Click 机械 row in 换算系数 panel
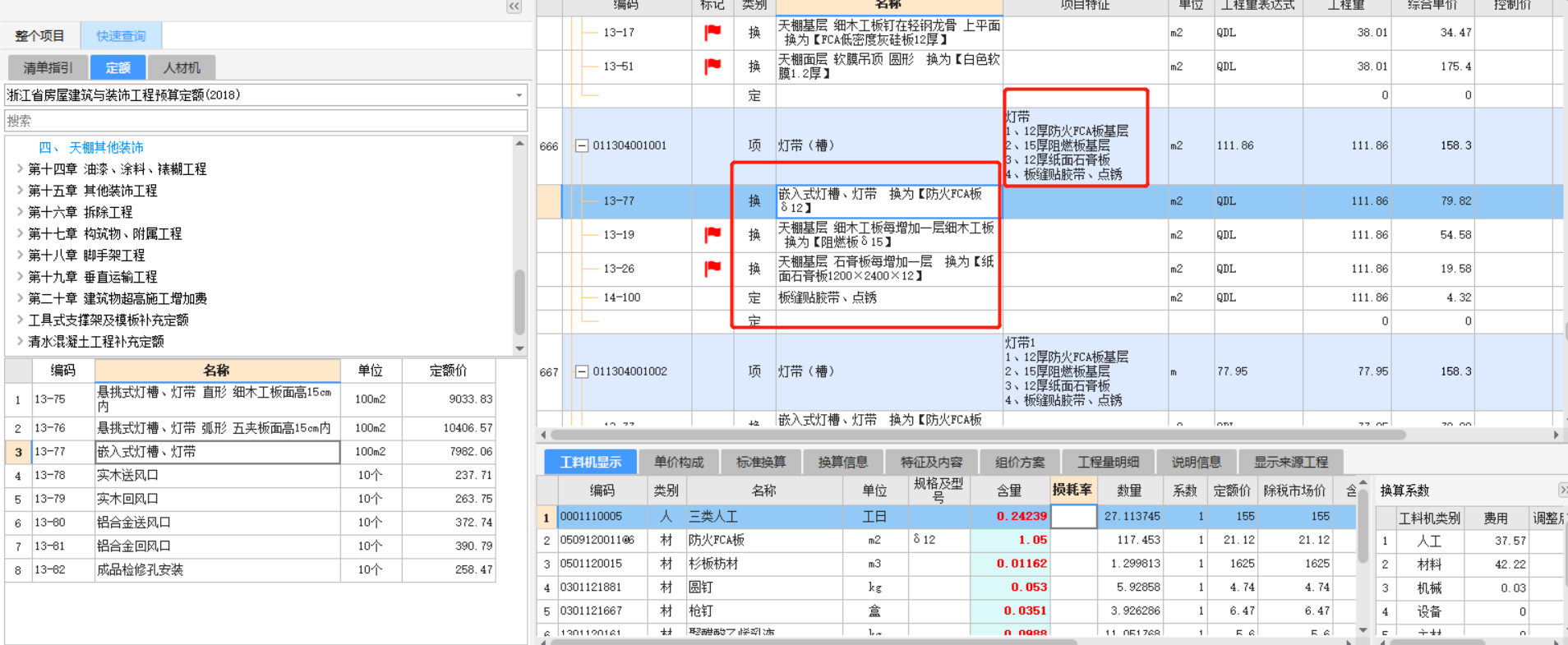This screenshot has height=645, width=1568. 1469,588
